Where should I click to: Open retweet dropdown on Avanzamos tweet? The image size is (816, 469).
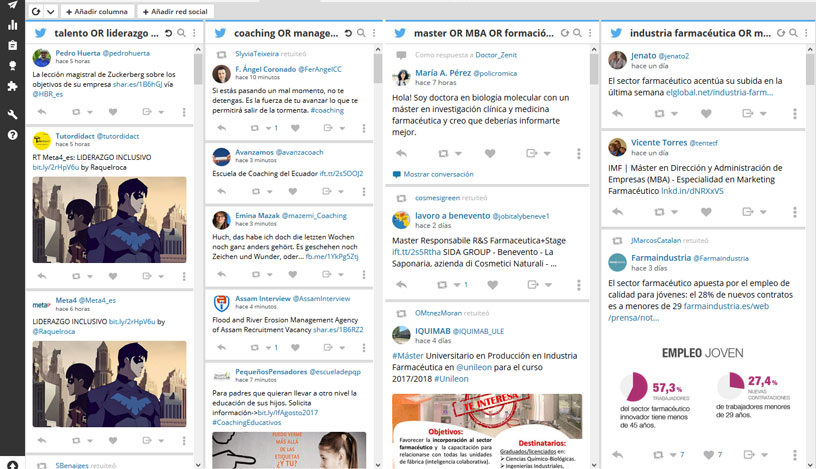270,192
